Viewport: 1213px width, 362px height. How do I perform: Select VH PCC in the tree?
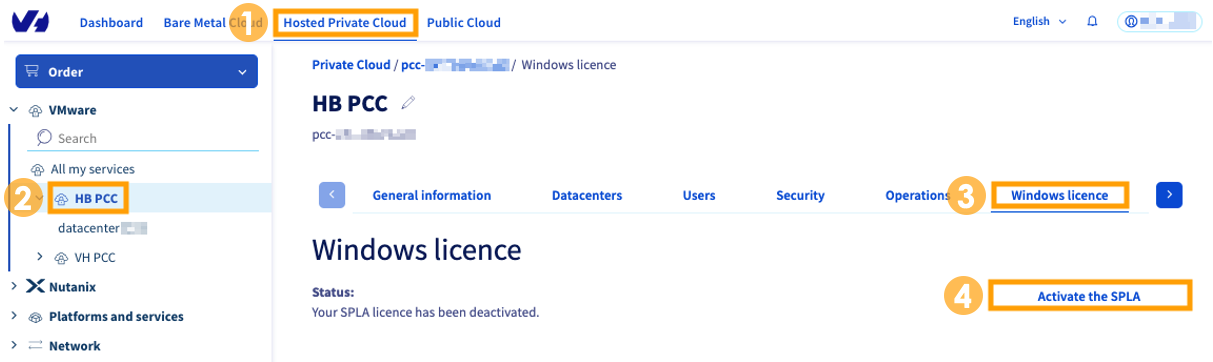(95, 258)
